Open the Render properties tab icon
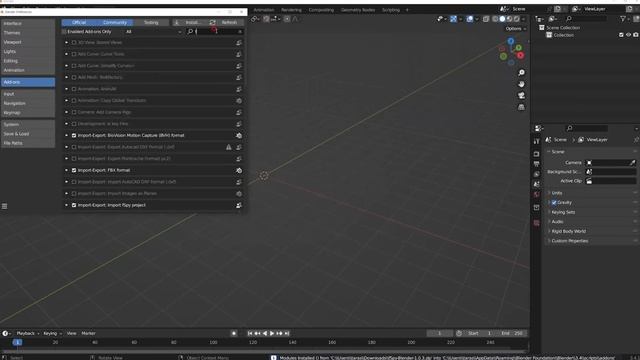This screenshot has height=360, width=640. (536, 154)
